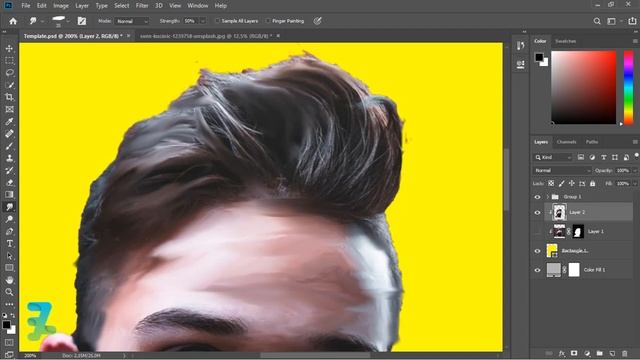The height and width of the screenshot is (360, 640).
Task: Open the Image menu
Action: (x=61, y=6)
